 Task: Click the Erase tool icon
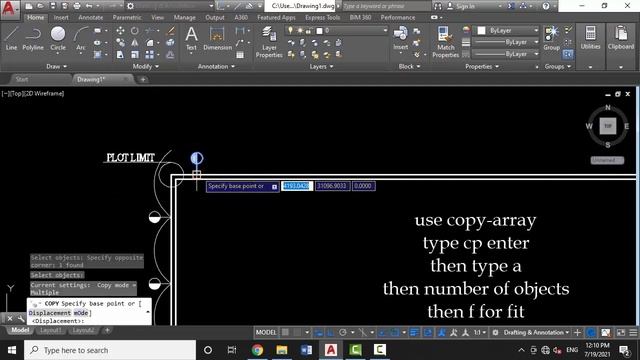tap(171, 31)
